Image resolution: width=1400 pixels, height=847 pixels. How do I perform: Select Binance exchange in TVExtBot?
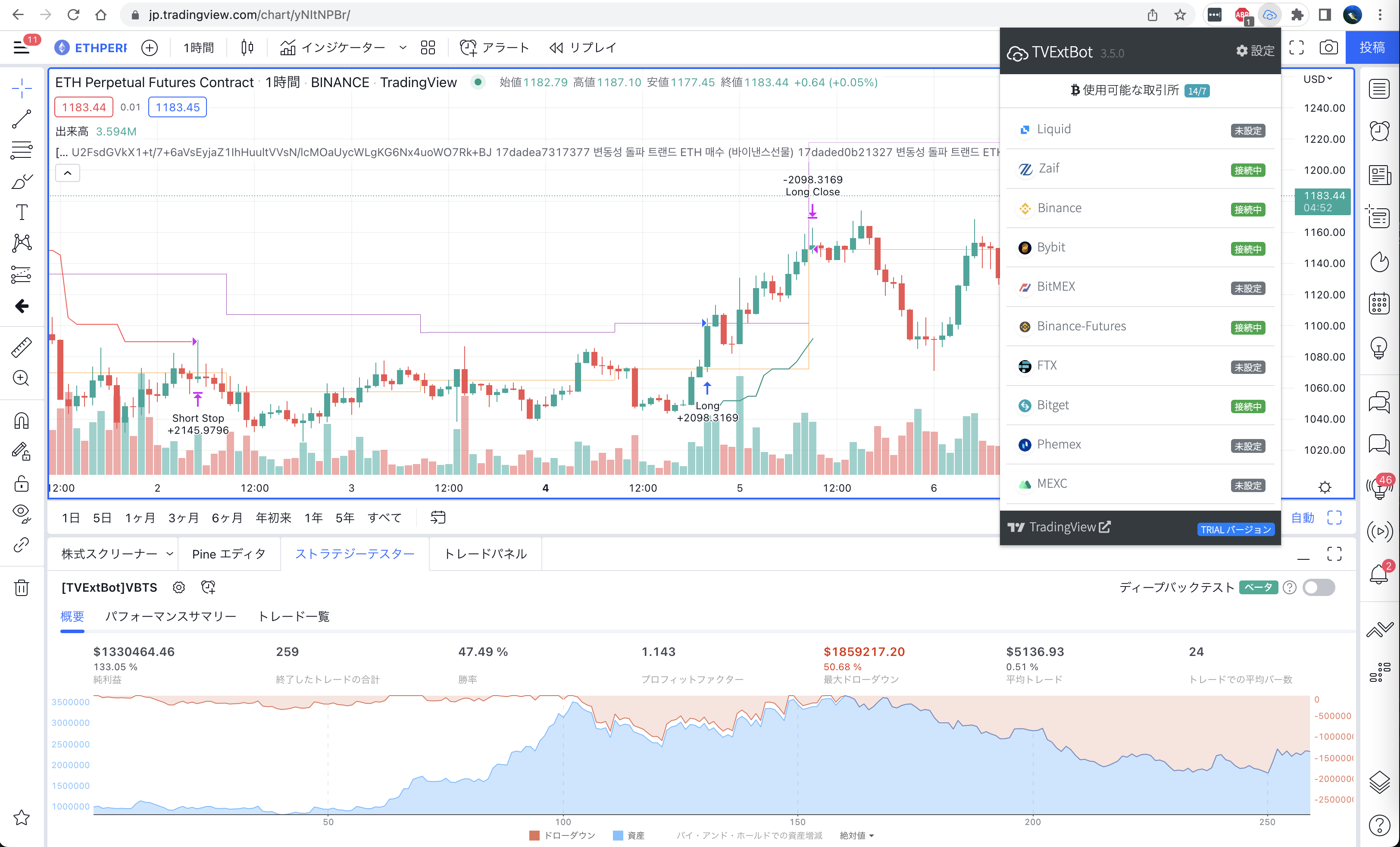click(x=1140, y=208)
